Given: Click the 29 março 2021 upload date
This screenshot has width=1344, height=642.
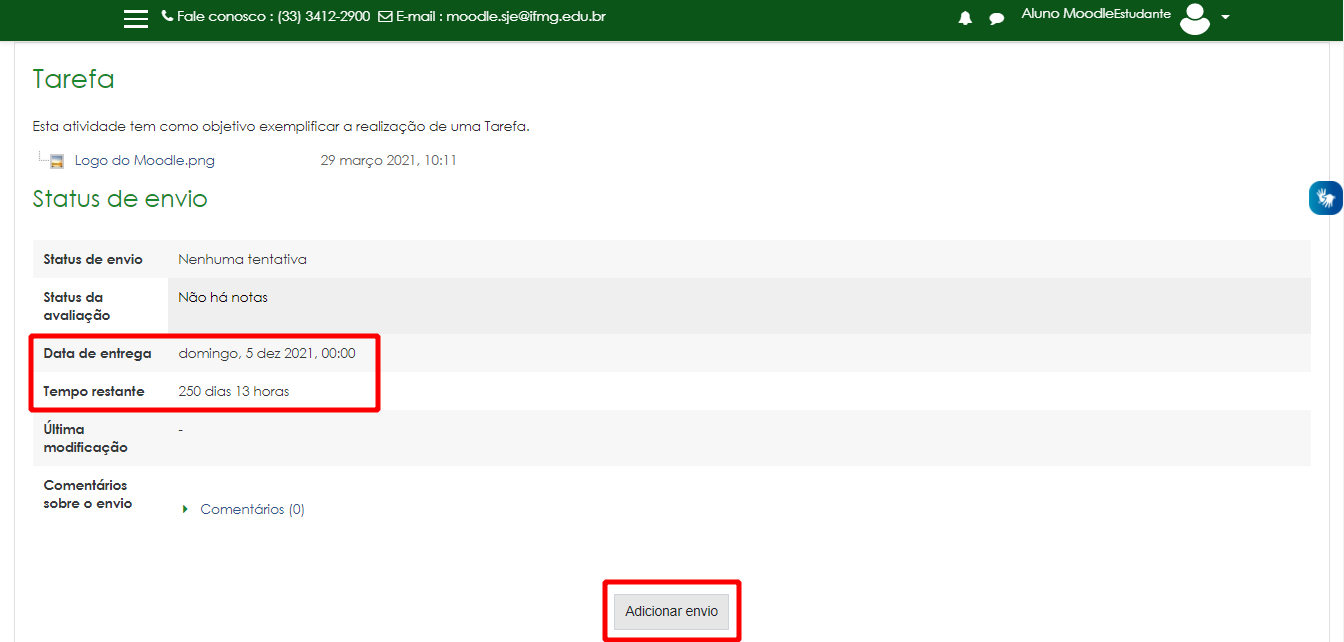Looking at the screenshot, I should click(389, 159).
